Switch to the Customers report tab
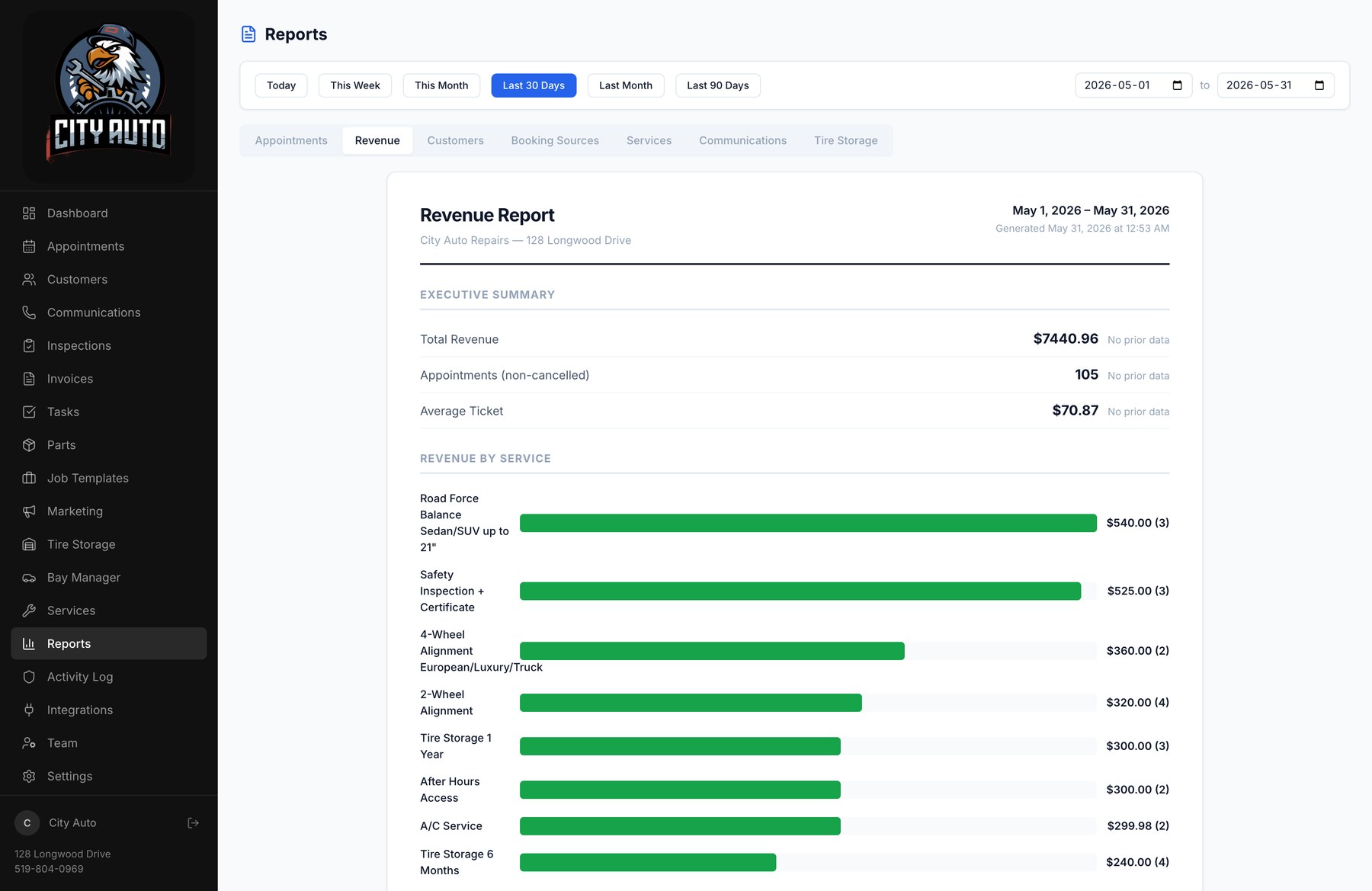Viewport: 1372px width, 891px height. click(455, 141)
